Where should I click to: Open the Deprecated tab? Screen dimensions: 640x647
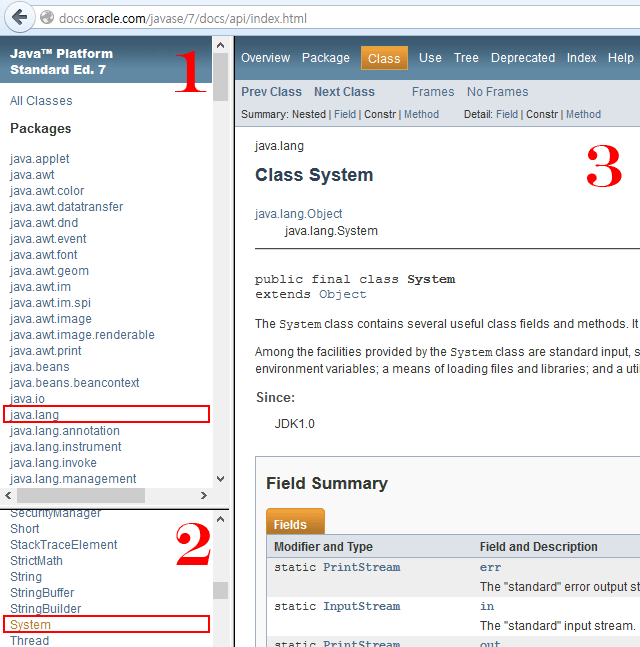522,58
